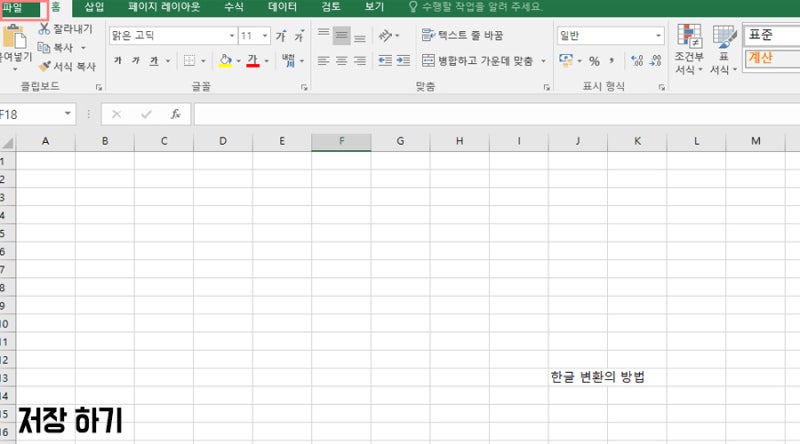Click the increase indent icon
The height and width of the screenshot is (444, 800).
(403, 61)
